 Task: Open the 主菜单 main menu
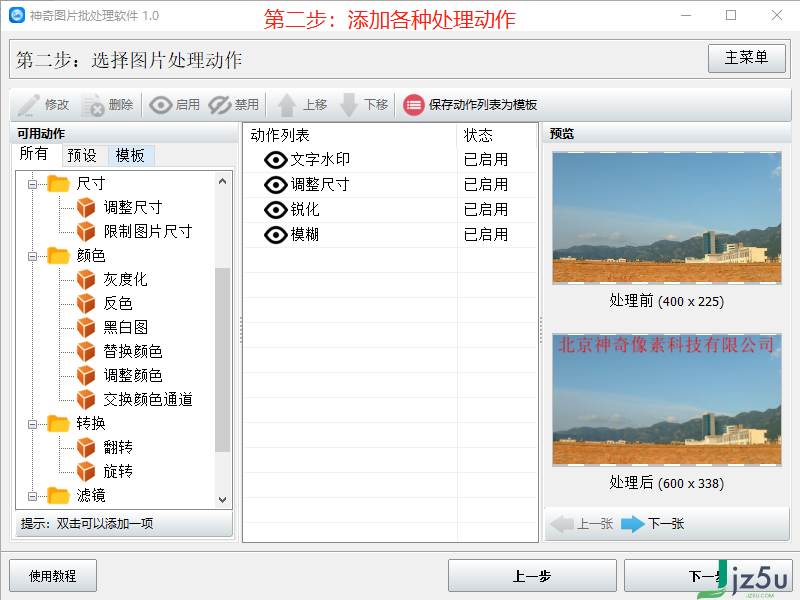tap(746, 59)
